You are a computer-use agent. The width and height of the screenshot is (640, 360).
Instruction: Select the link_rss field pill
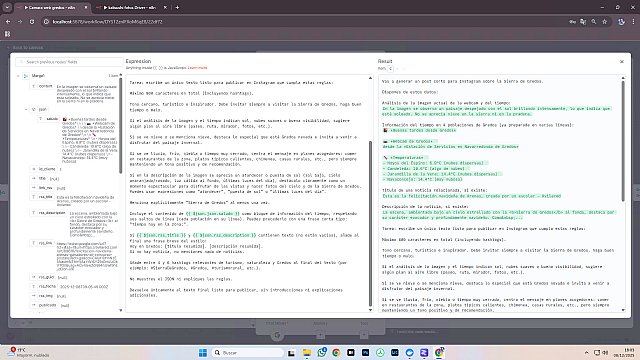[x=42, y=188]
